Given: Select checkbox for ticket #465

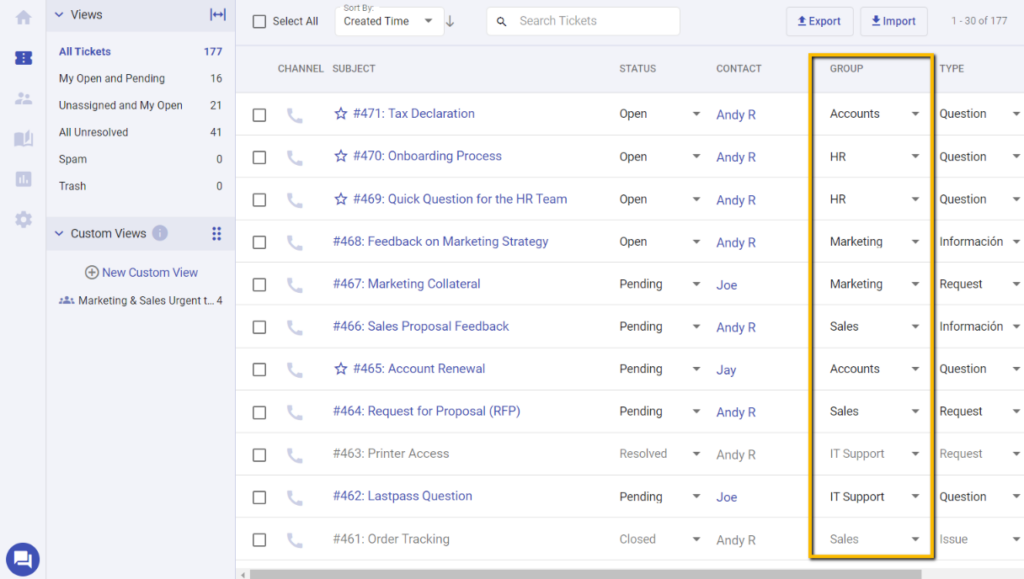Looking at the screenshot, I should coord(259,369).
